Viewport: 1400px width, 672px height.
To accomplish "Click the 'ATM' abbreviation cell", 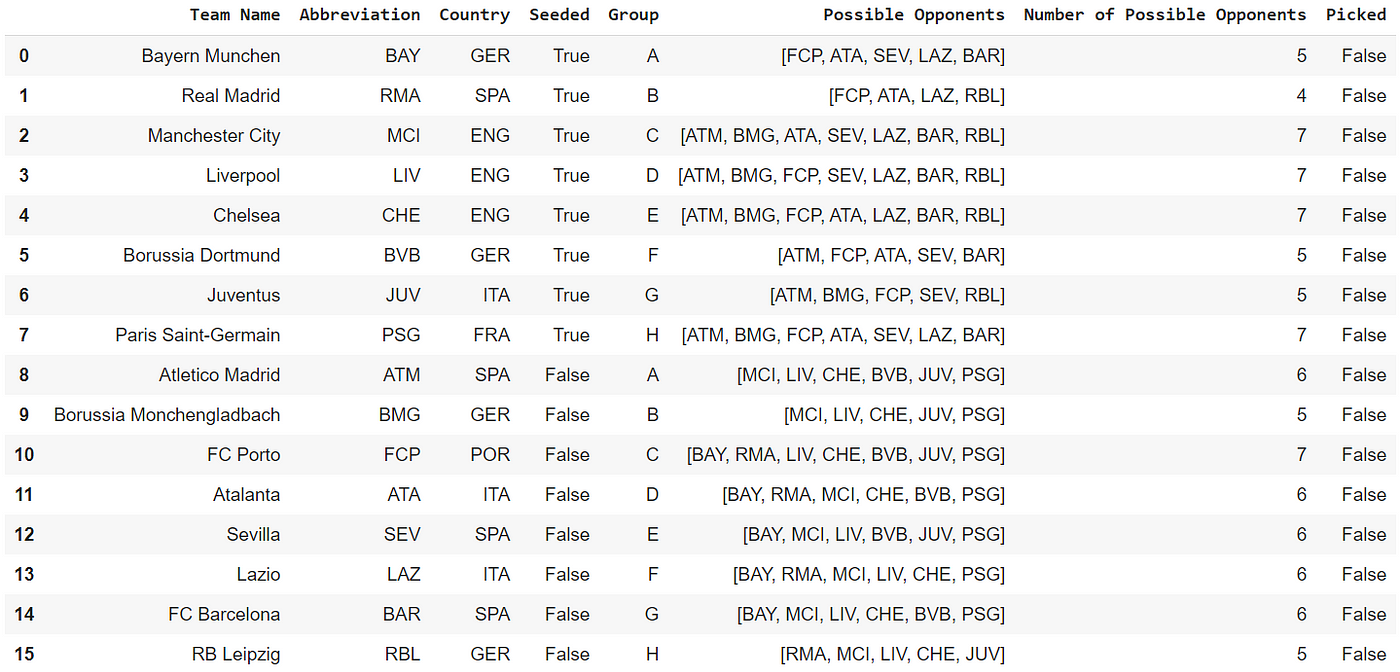I will pos(402,376).
